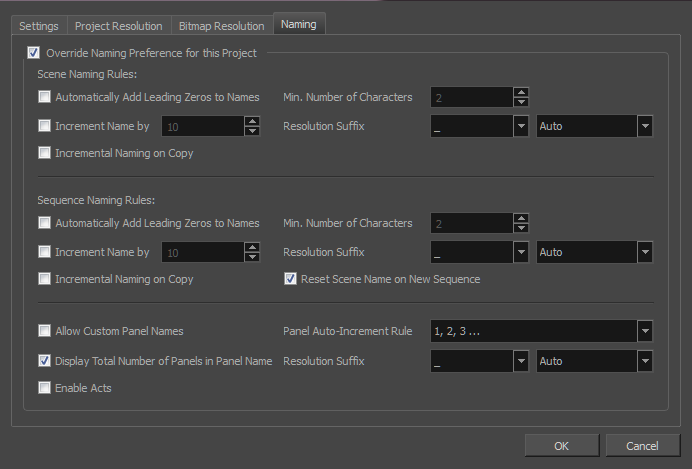The width and height of the screenshot is (692, 469).
Task: Open the Bitmap Resolution tab
Action: pyautogui.click(x=222, y=26)
